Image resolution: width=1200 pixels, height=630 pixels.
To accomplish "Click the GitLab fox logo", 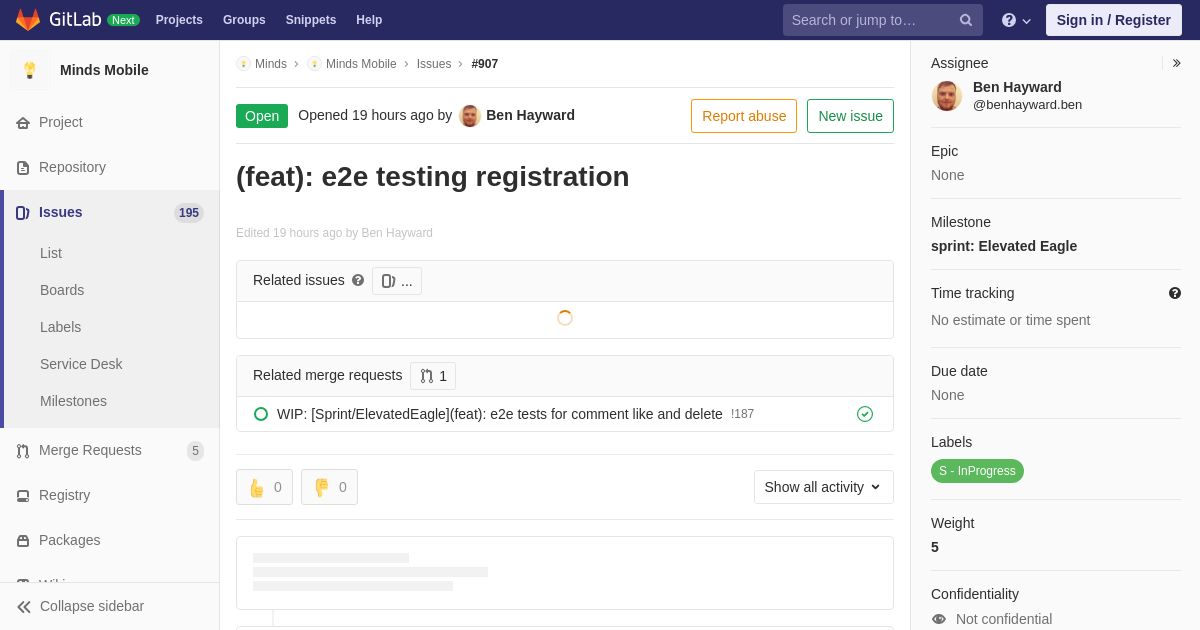I will point(28,20).
